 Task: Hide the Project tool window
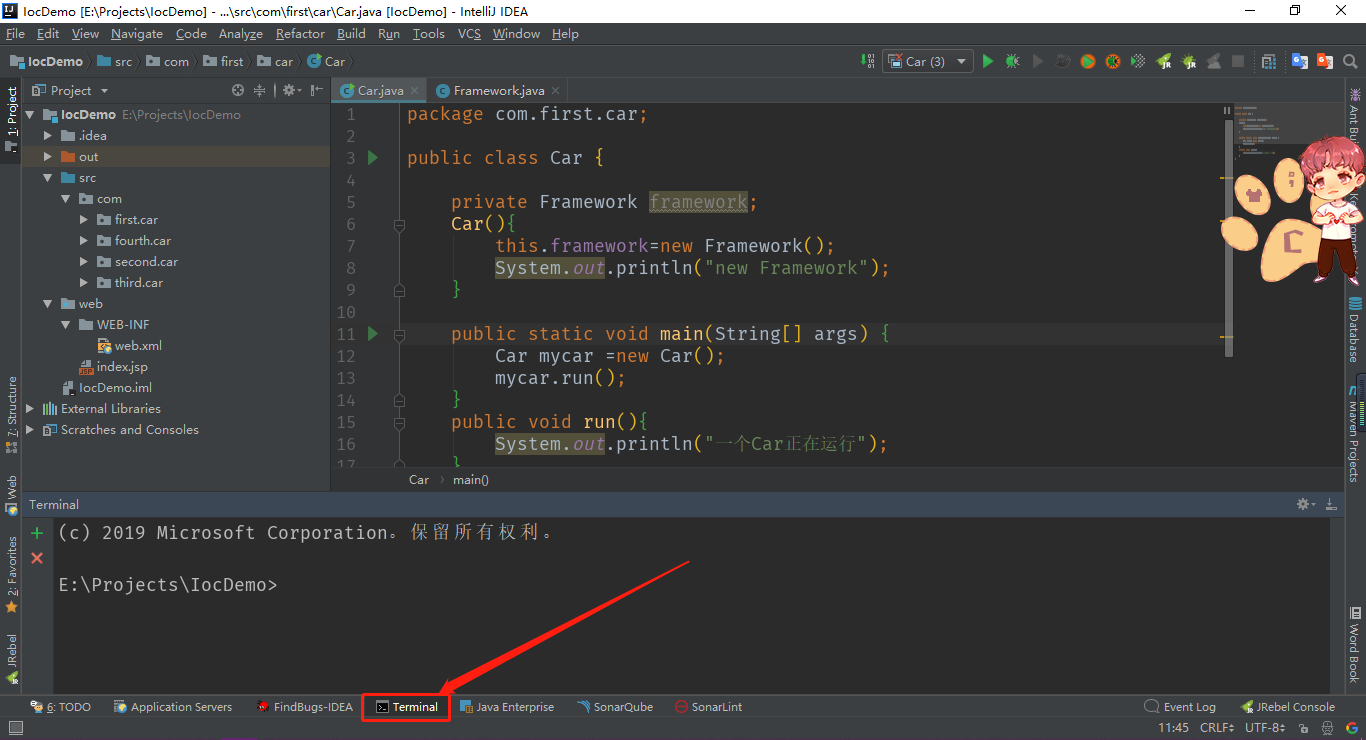(317, 90)
